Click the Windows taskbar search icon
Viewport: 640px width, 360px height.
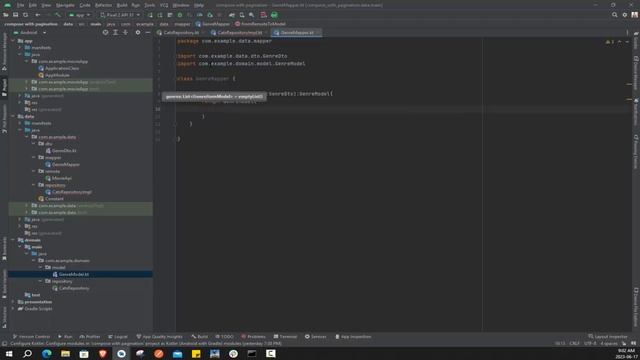click(x=28, y=353)
